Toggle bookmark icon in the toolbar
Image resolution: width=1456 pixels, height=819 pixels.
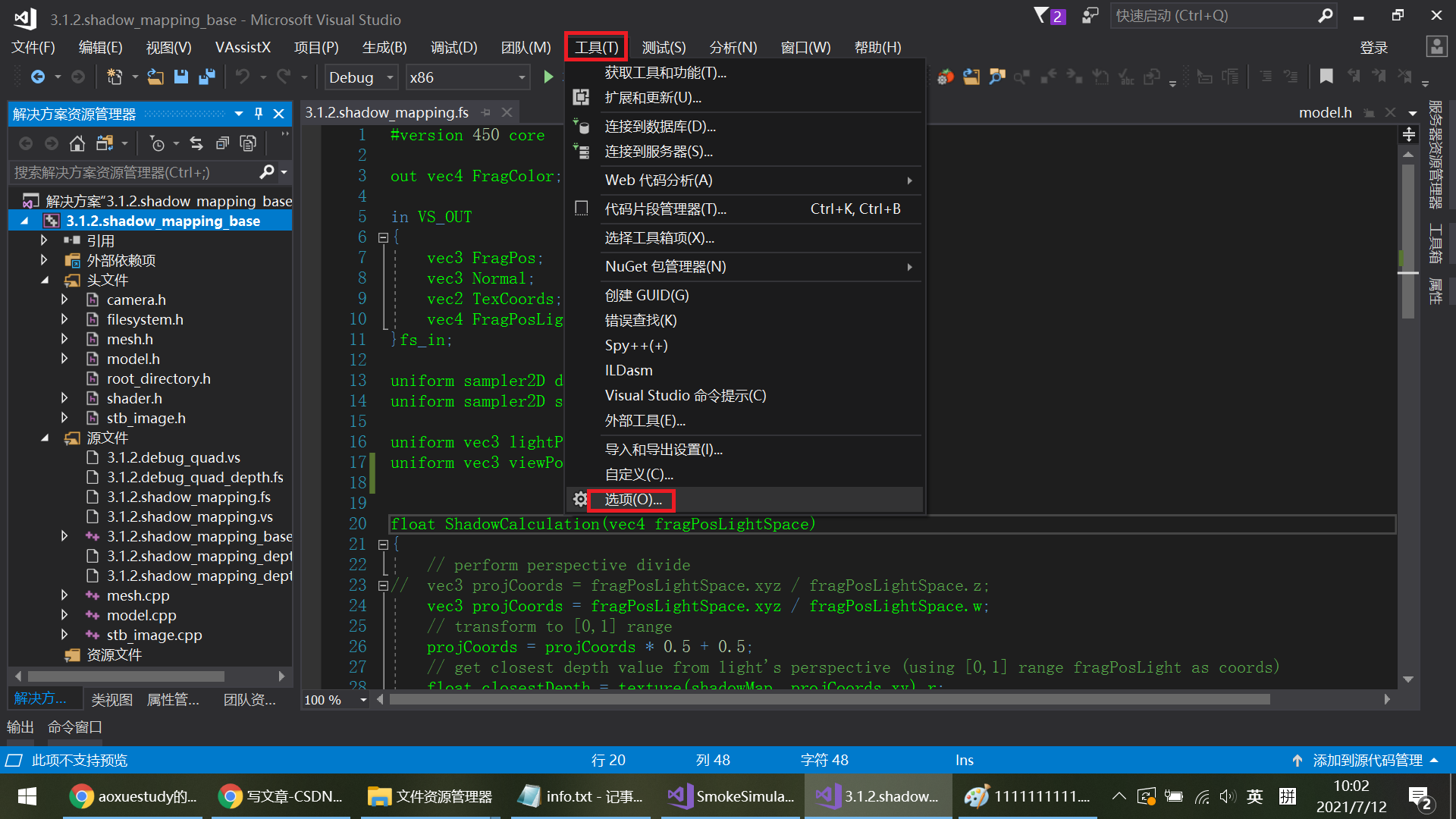pyautogui.click(x=1326, y=77)
